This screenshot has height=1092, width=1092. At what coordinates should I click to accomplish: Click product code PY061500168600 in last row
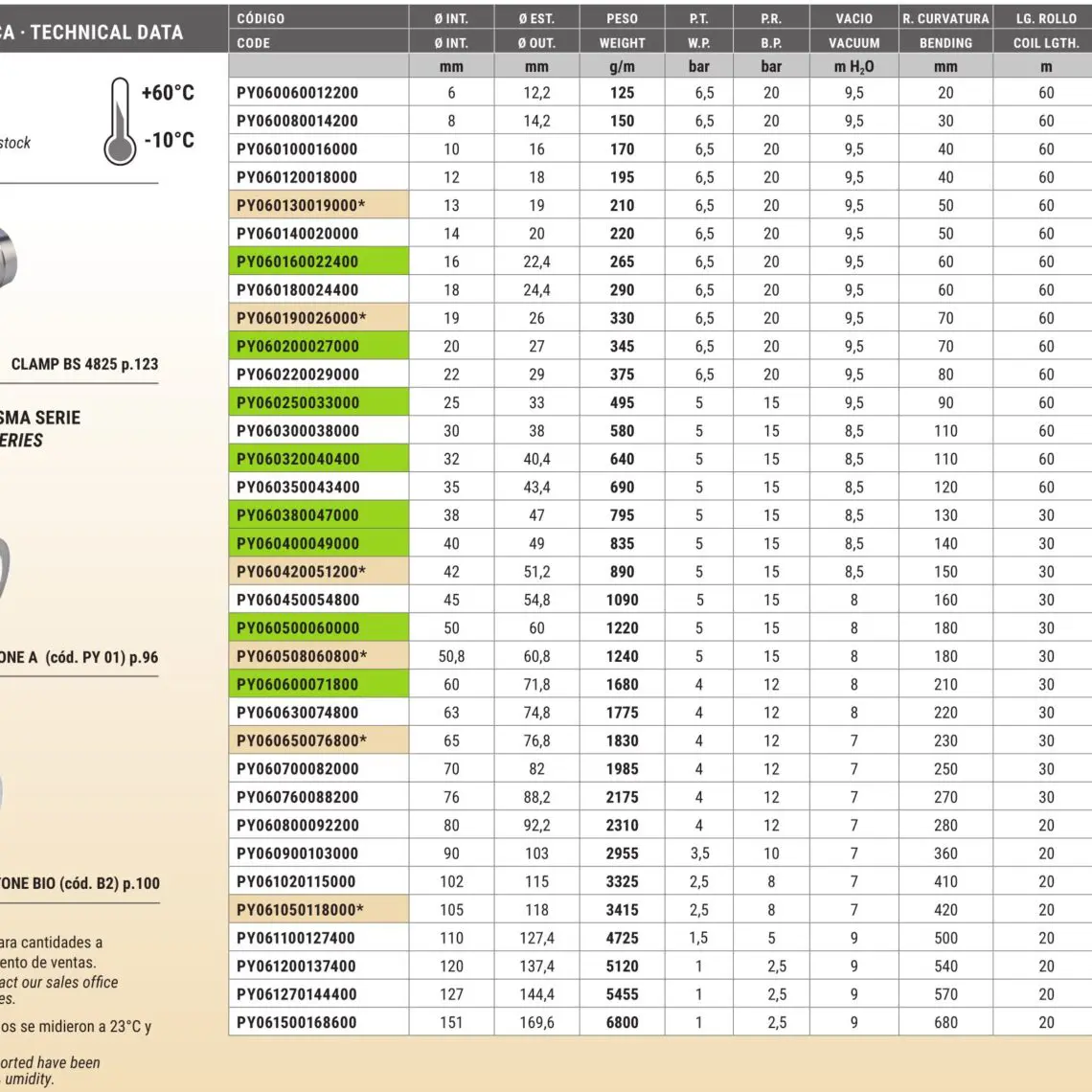click(x=297, y=1022)
